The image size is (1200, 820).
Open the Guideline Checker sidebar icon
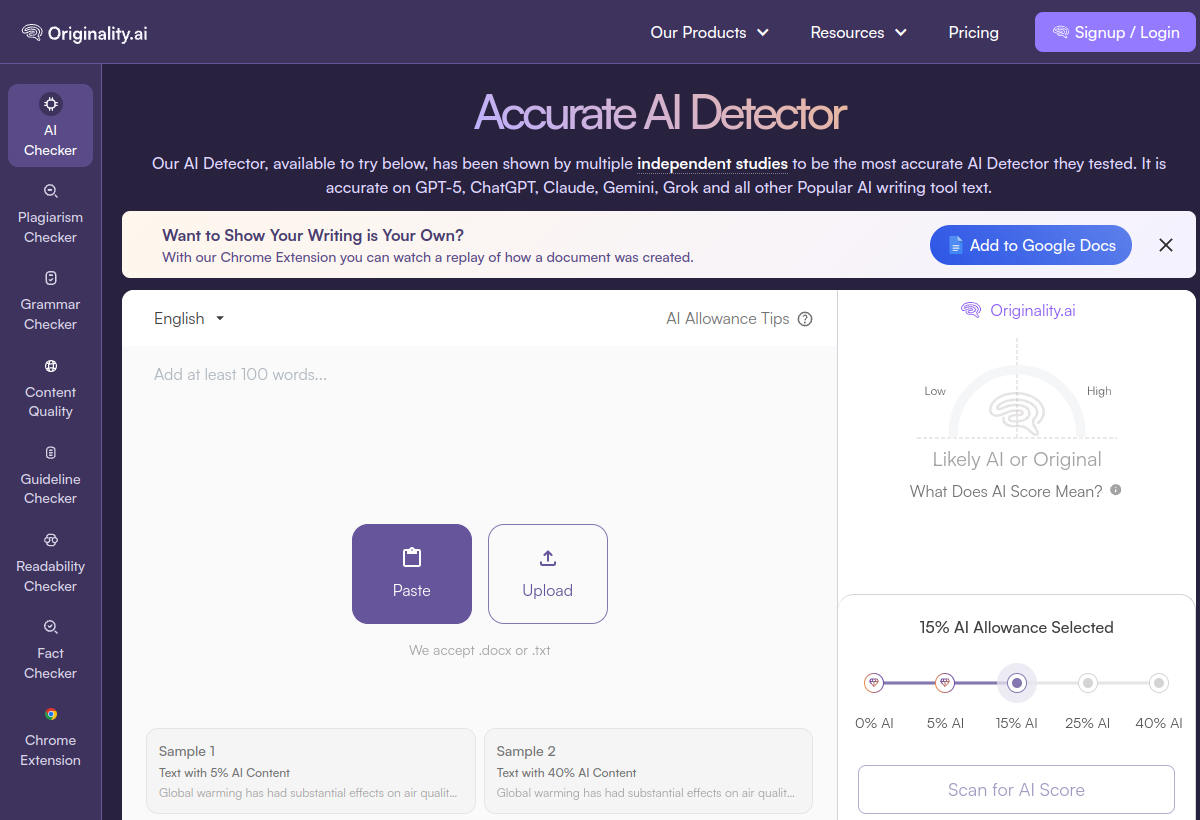pos(50,453)
